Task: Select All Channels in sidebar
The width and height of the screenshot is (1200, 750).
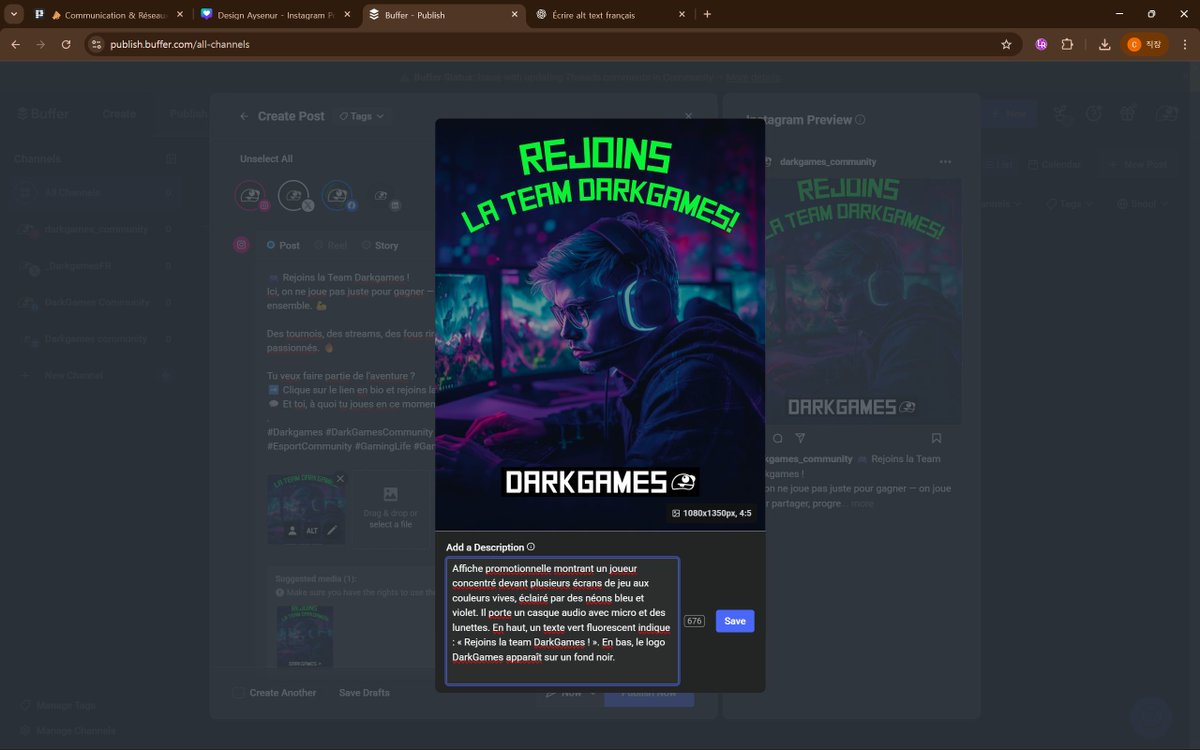Action: pos(94,192)
